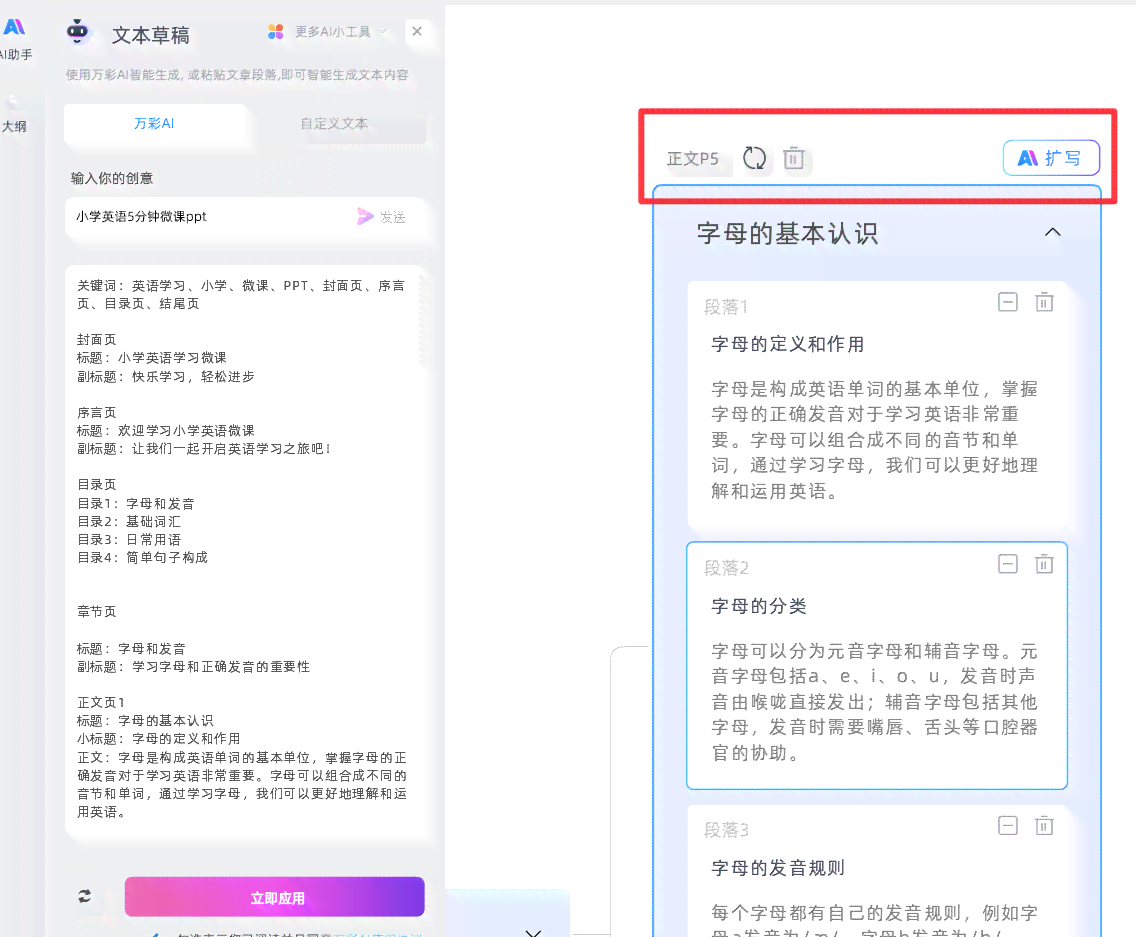Delete 正文P5 with the trash icon
This screenshot has height=937, width=1136.
pos(794,158)
